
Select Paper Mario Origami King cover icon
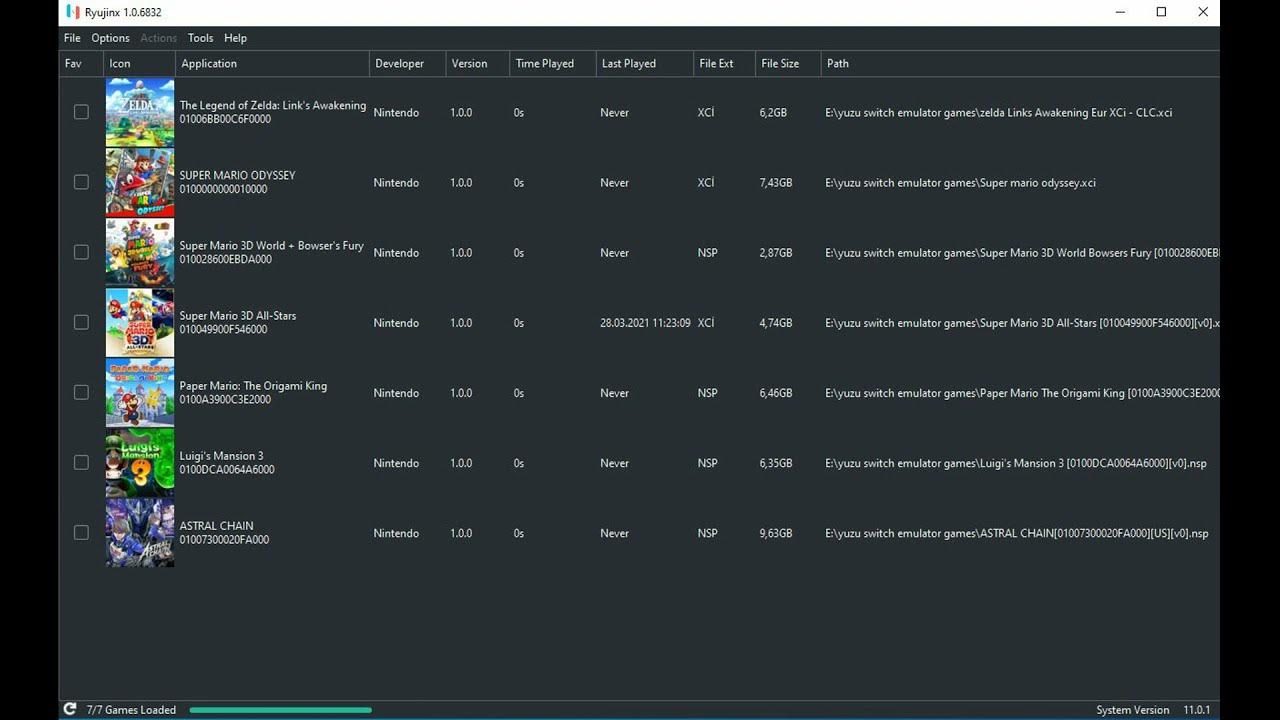(140, 393)
